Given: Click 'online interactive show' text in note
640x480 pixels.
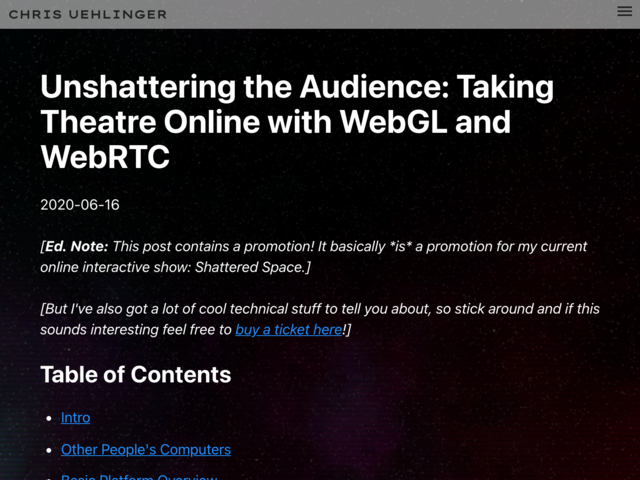Looking at the screenshot, I should coord(115,267).
